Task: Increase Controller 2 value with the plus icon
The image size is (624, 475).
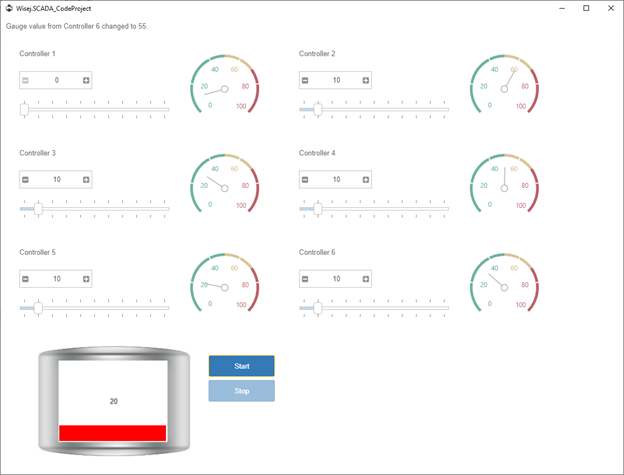Action: 366,80
